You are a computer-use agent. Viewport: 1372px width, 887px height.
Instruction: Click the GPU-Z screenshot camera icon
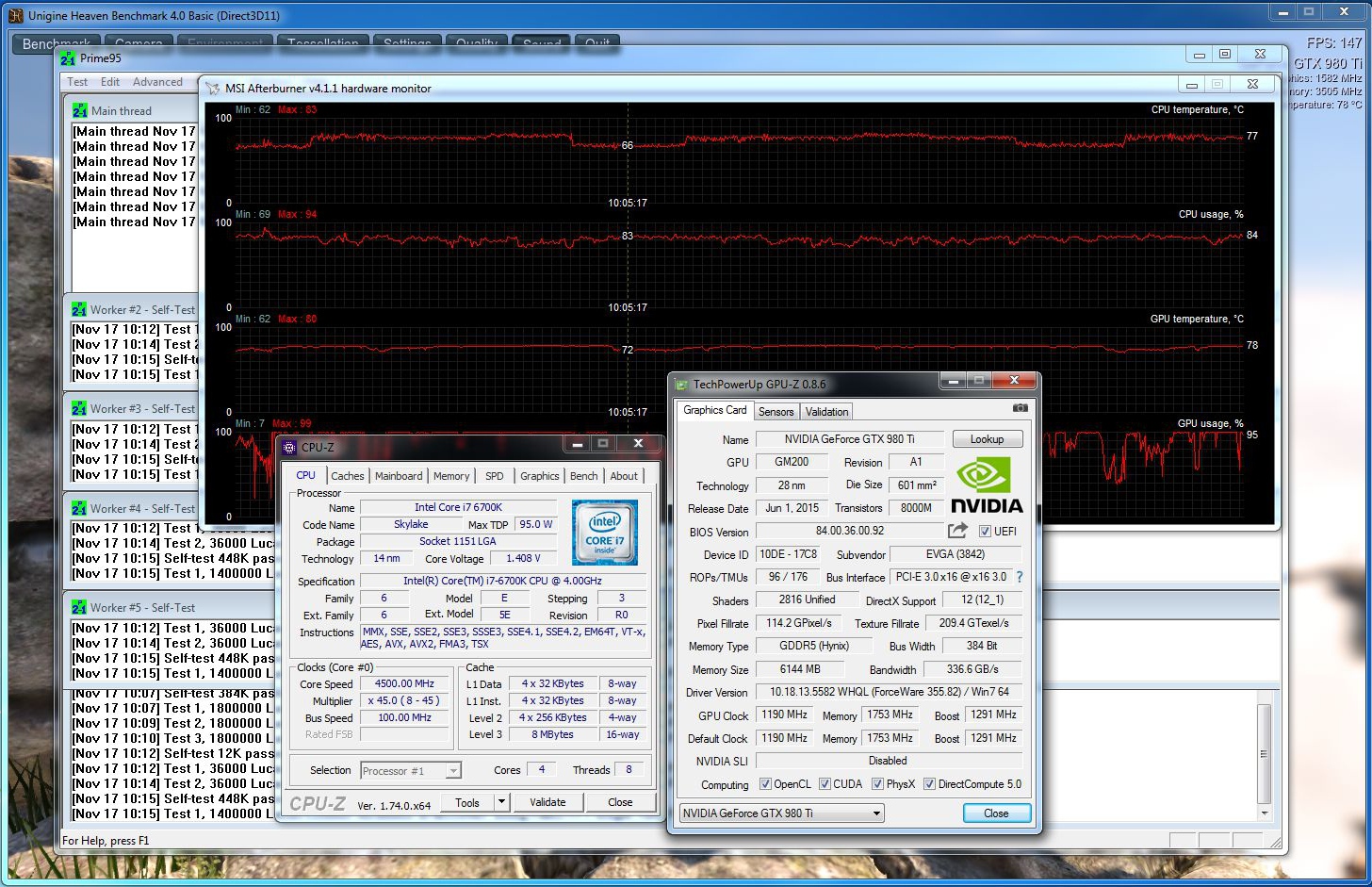[1020, 408]
